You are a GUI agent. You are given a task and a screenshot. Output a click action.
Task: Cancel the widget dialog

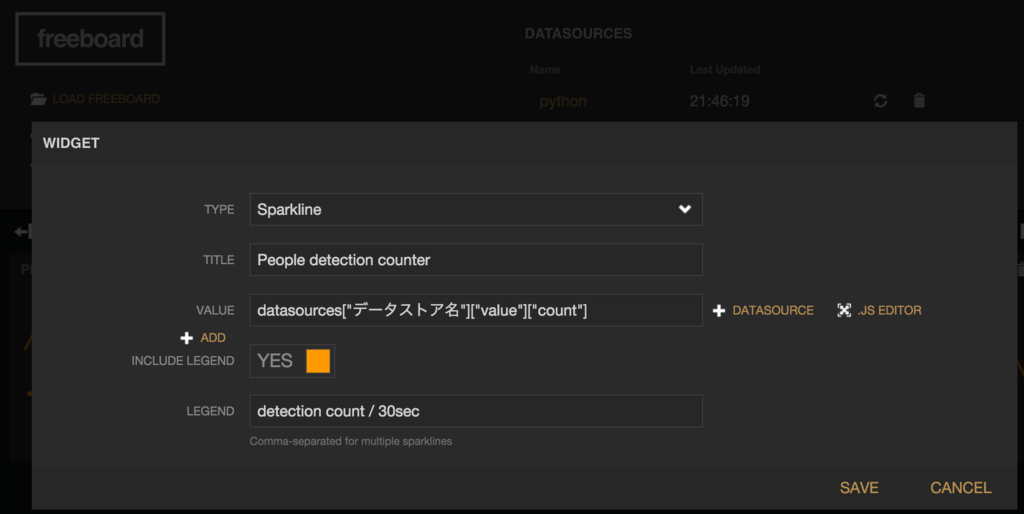[960, 488]
